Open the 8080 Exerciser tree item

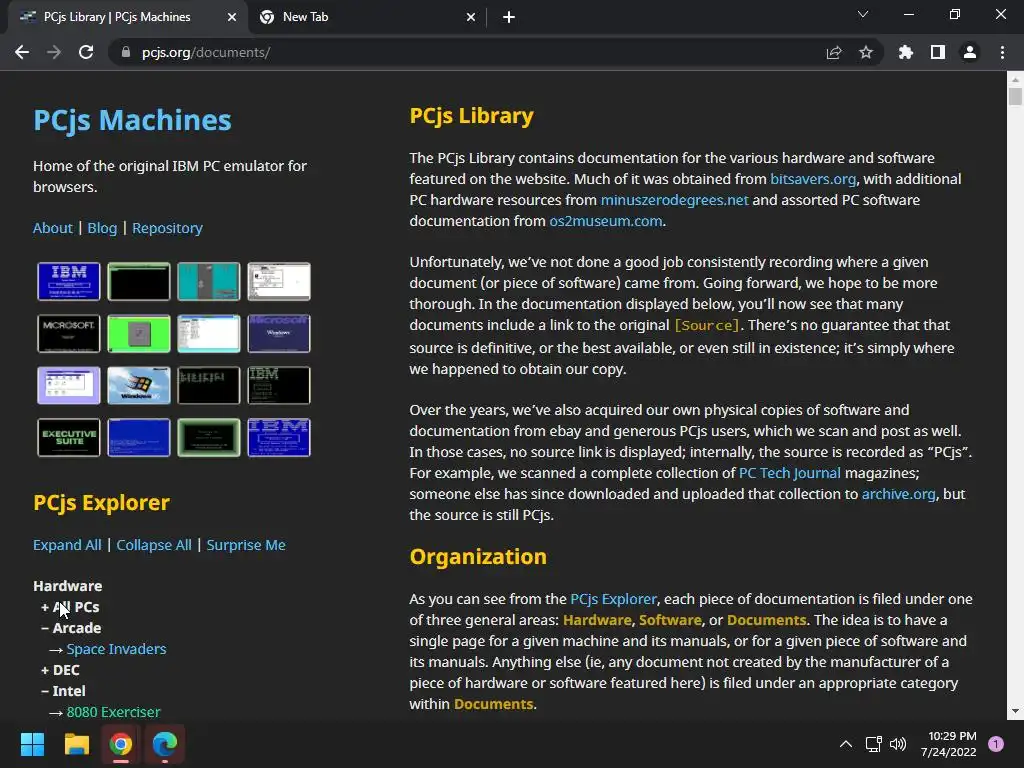(114, 712)
